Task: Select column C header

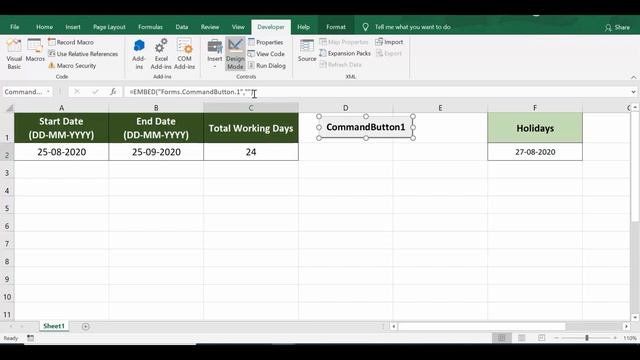Action: pos(251,108)
